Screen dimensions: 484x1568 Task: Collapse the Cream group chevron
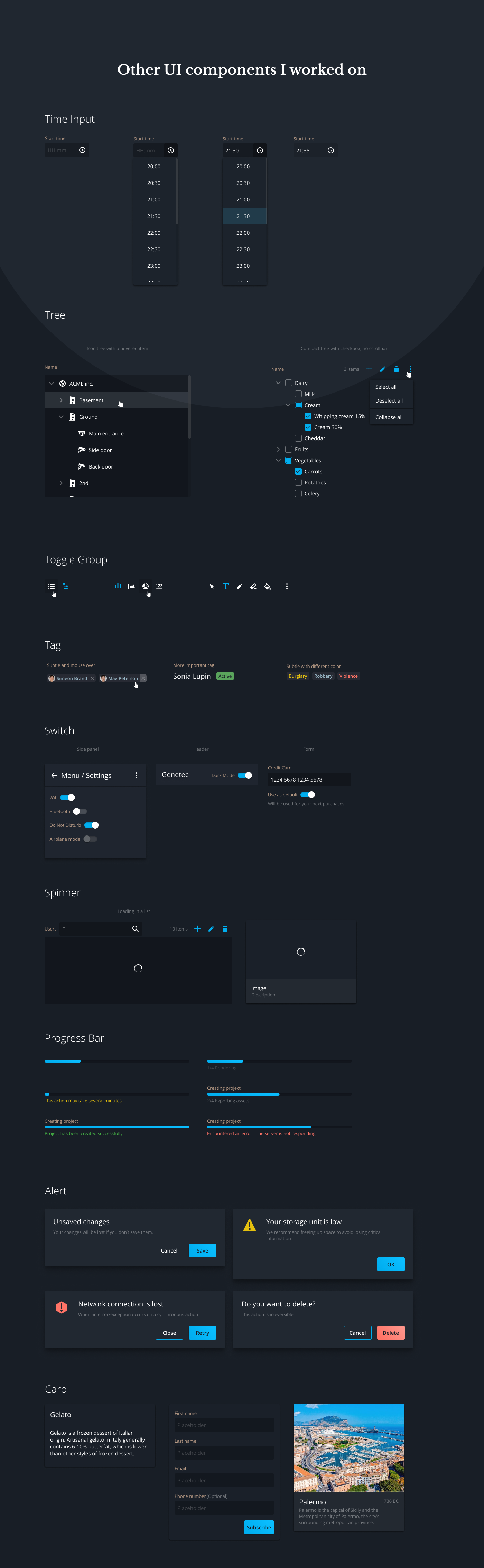(288, 405)
